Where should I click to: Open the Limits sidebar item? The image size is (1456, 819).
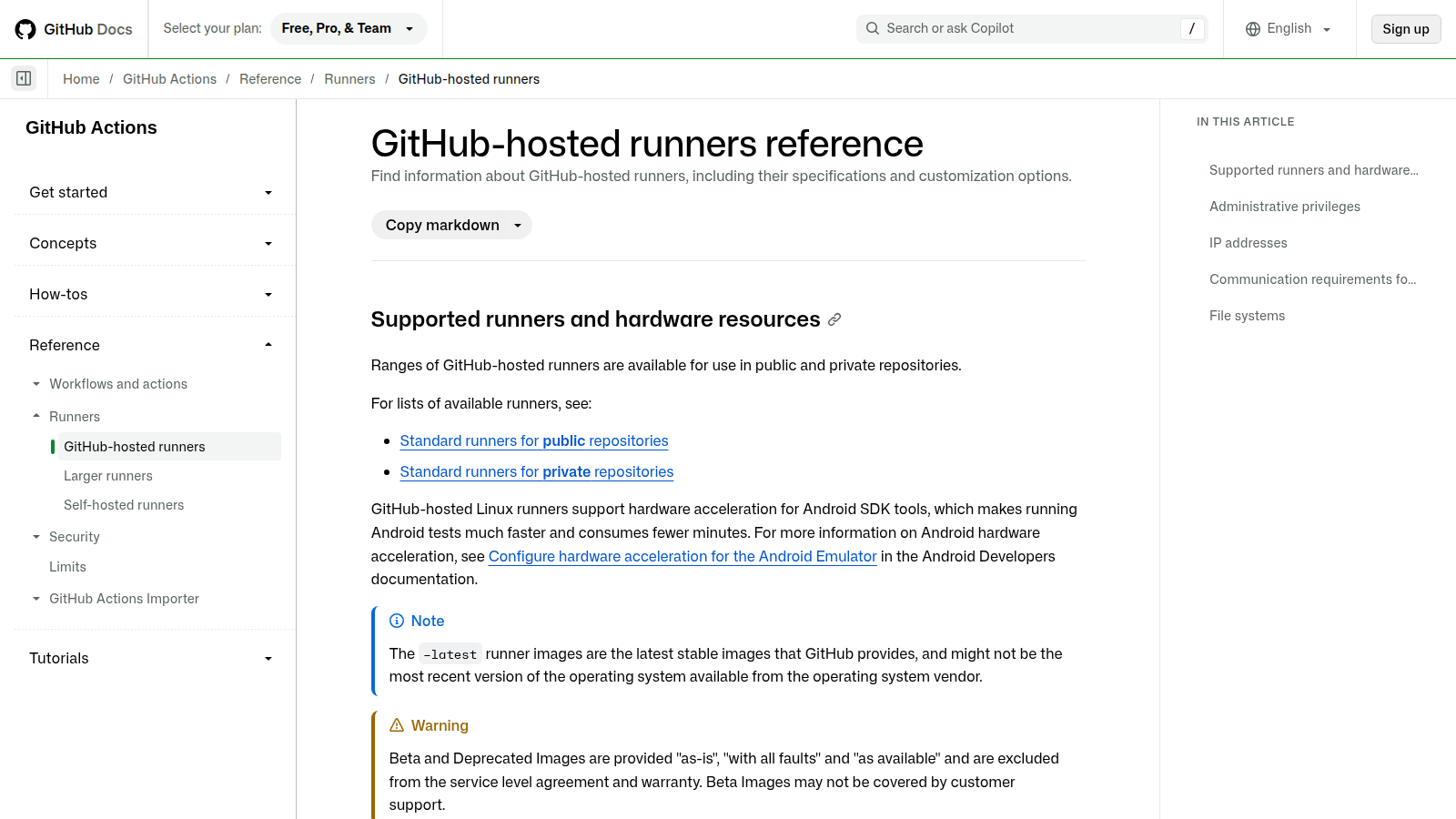(x=67, y=567)
